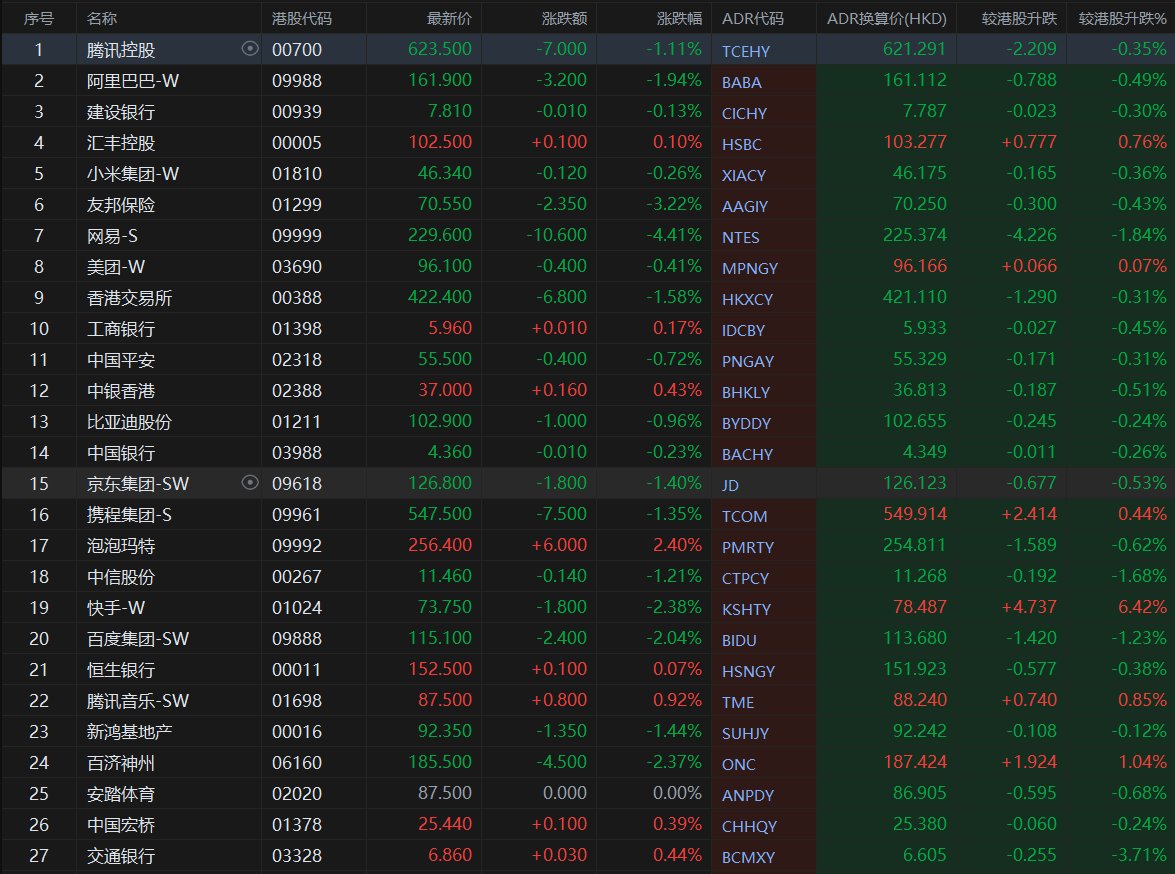Sort by the 涨跌幅 column header

coord(679,19)
